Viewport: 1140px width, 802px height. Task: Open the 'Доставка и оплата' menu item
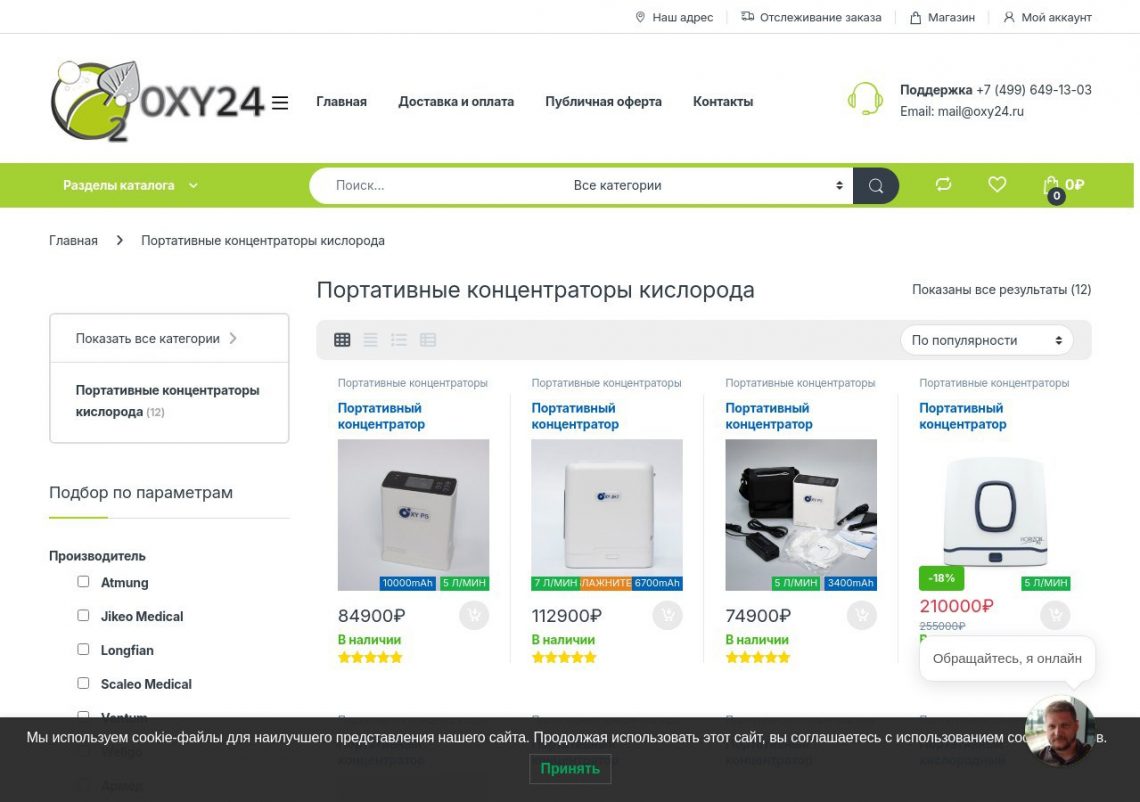coord(456,102)
